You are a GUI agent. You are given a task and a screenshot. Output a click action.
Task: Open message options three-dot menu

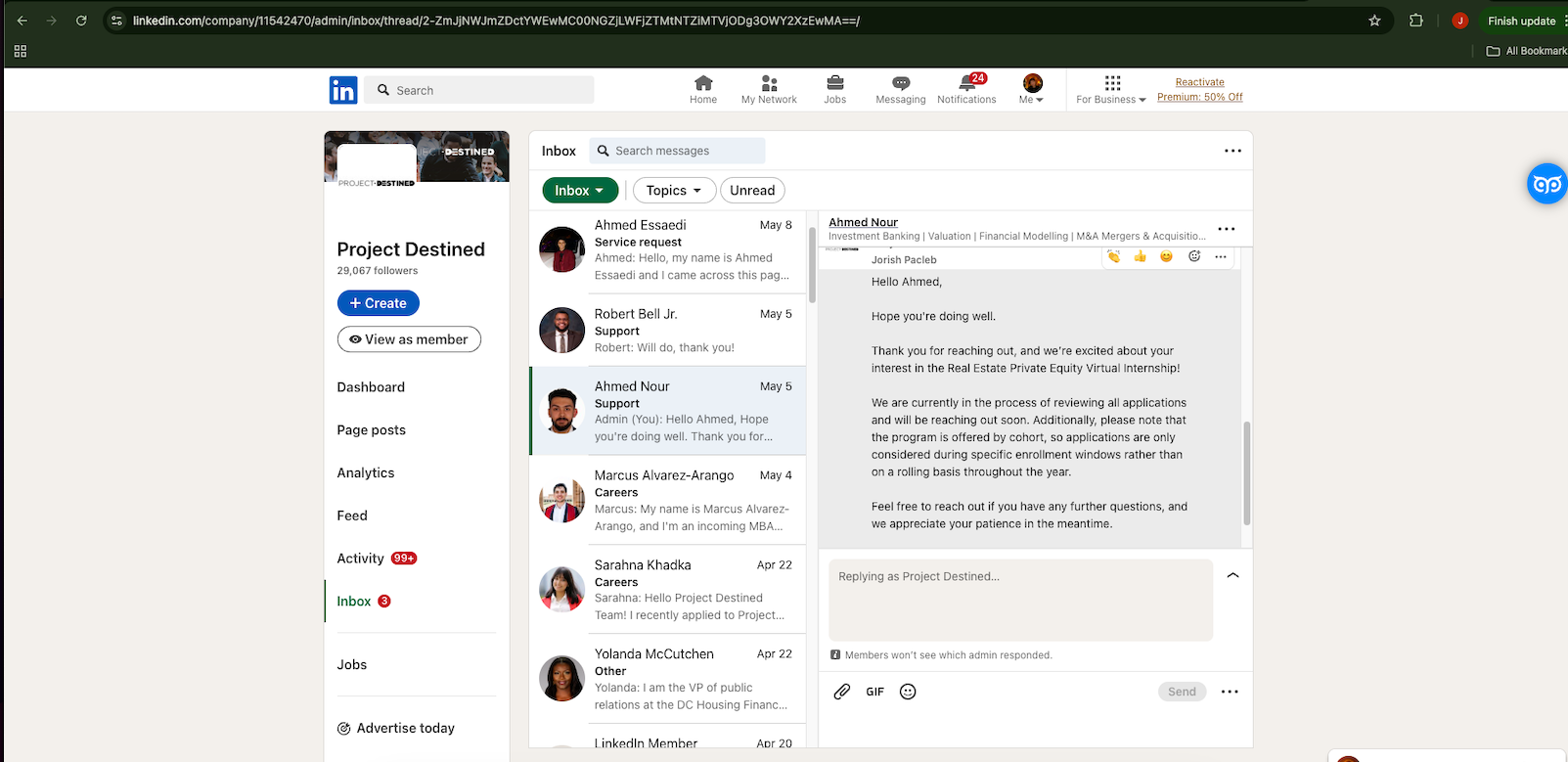1221,256
